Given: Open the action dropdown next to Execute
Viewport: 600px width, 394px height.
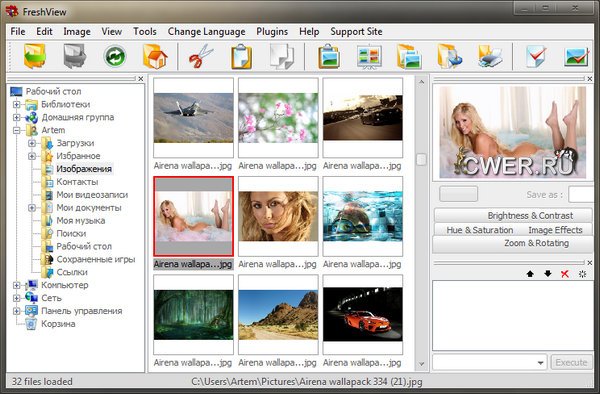Looking at the screenshot, I should click(x=540, y=363).
